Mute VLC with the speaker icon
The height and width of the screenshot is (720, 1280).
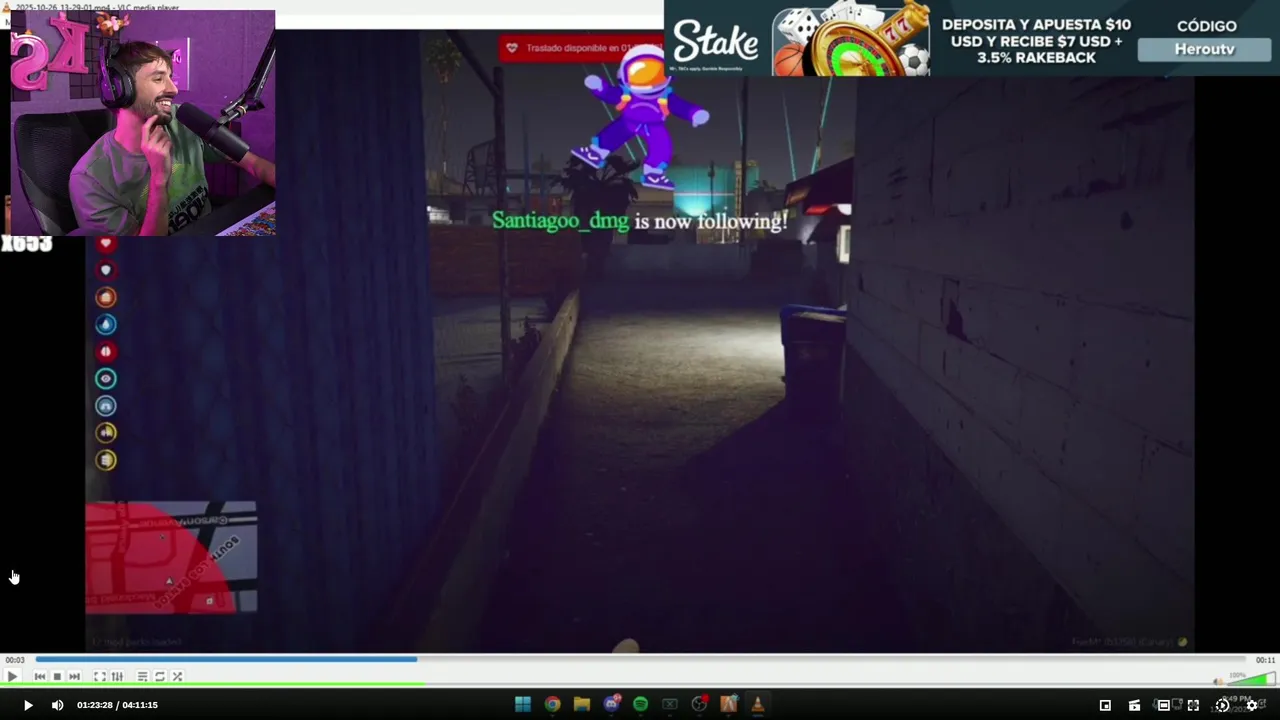1218,681
